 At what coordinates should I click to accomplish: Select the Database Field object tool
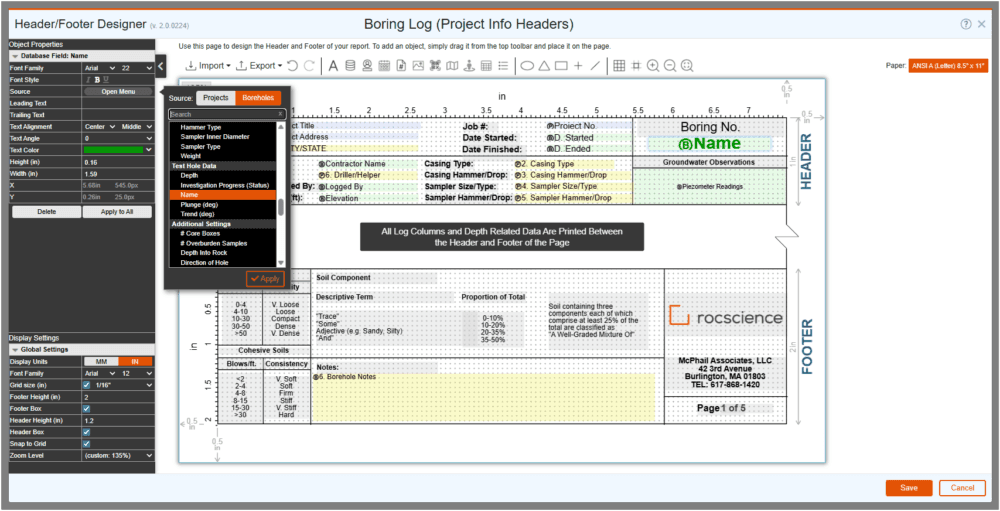tap(350, 65)
